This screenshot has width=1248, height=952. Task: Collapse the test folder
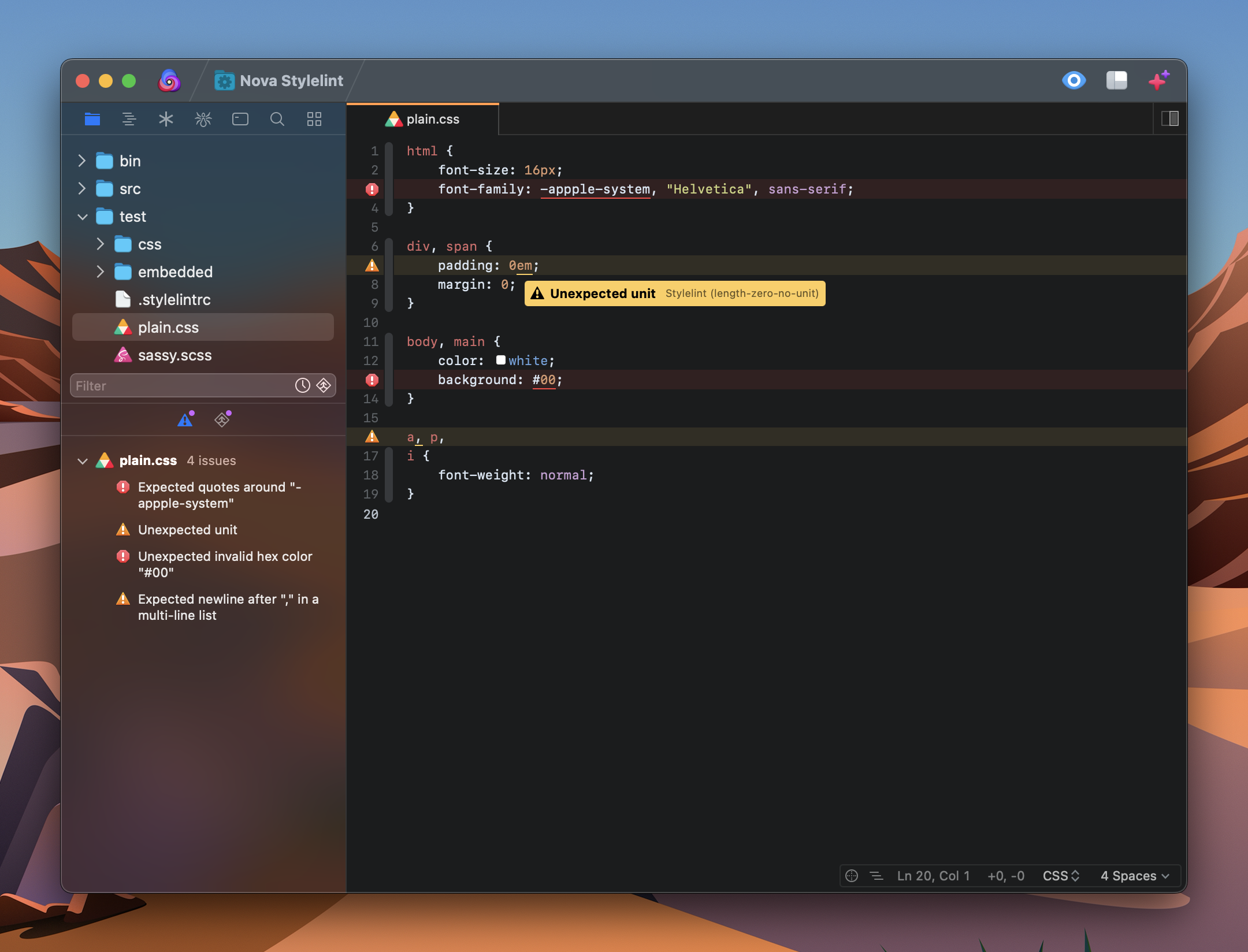coord(82,217)
